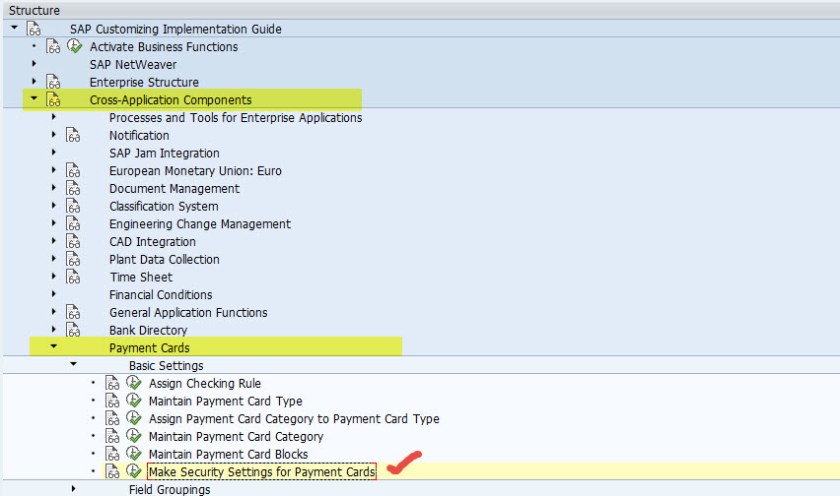Screen dimensions: 840x496
Task: Select the Payment Cards tree entry
Action: [149, 348]
